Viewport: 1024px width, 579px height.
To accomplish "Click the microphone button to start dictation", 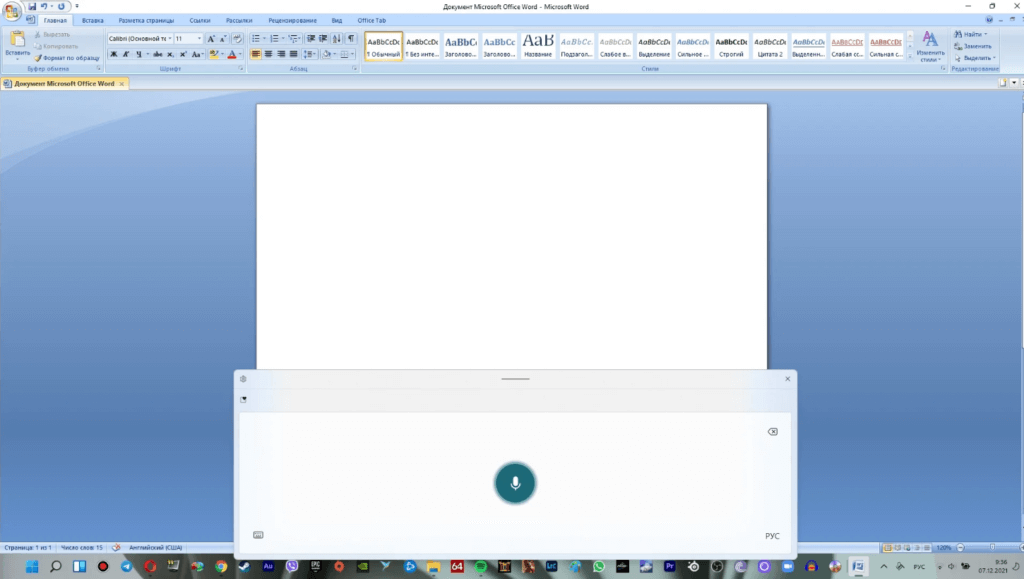I will [515, 484].
